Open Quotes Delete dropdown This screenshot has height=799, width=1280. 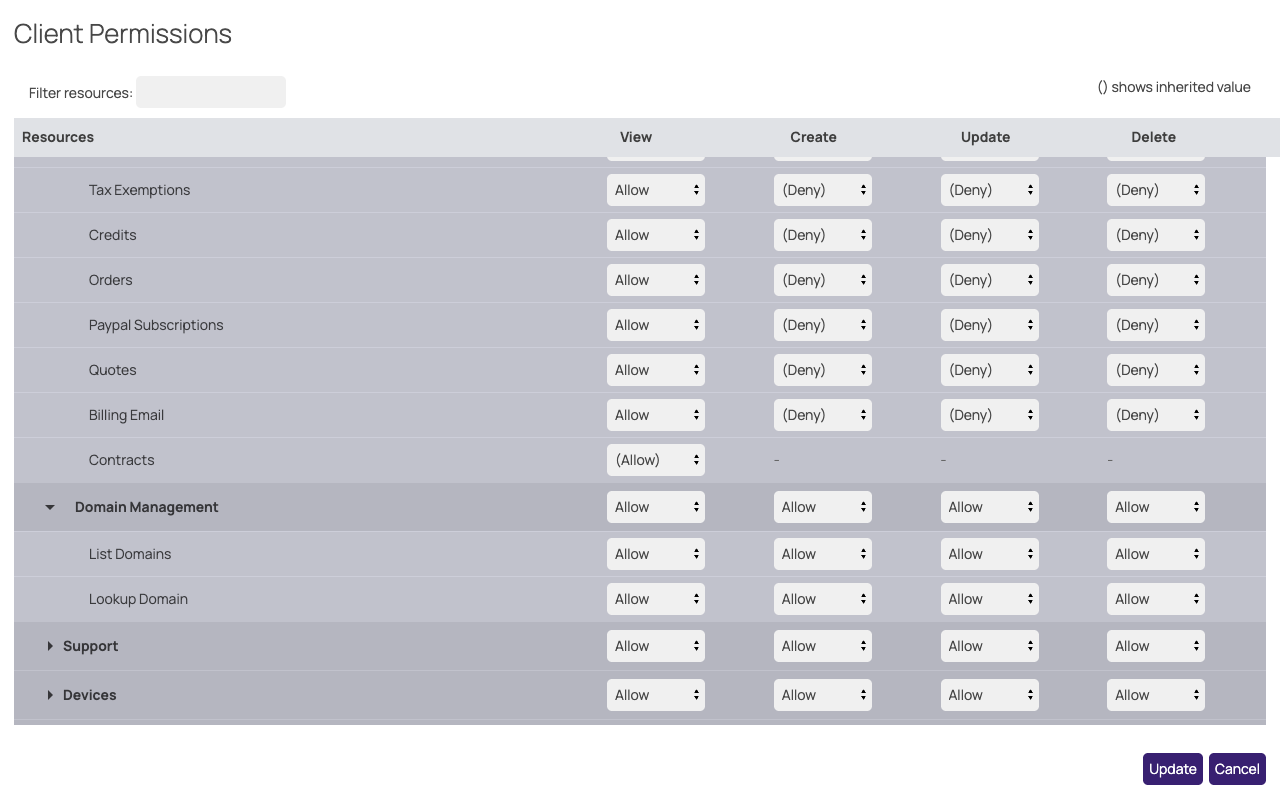[1156, 370]
